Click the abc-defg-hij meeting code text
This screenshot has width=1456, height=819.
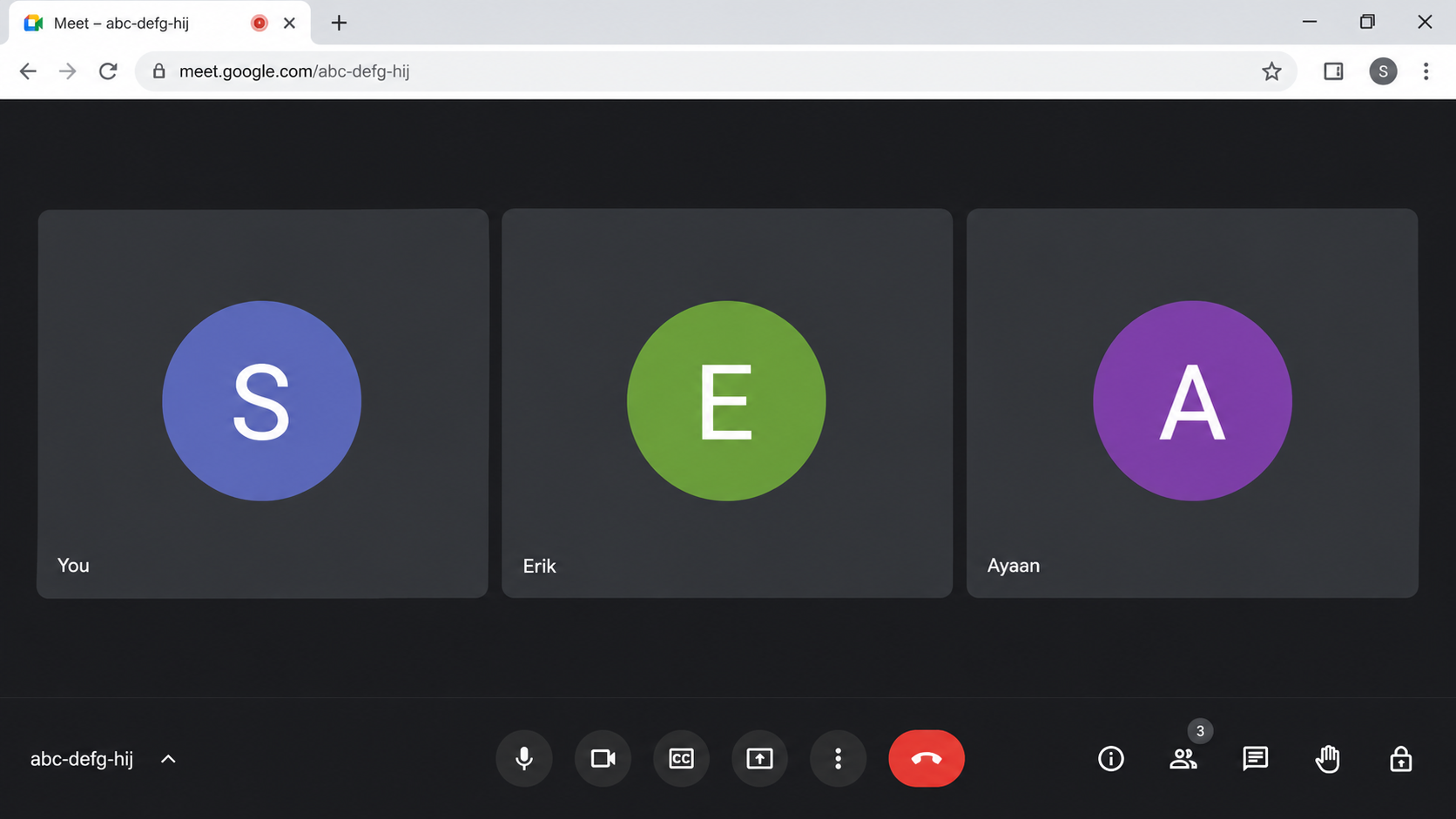point(82,759)
